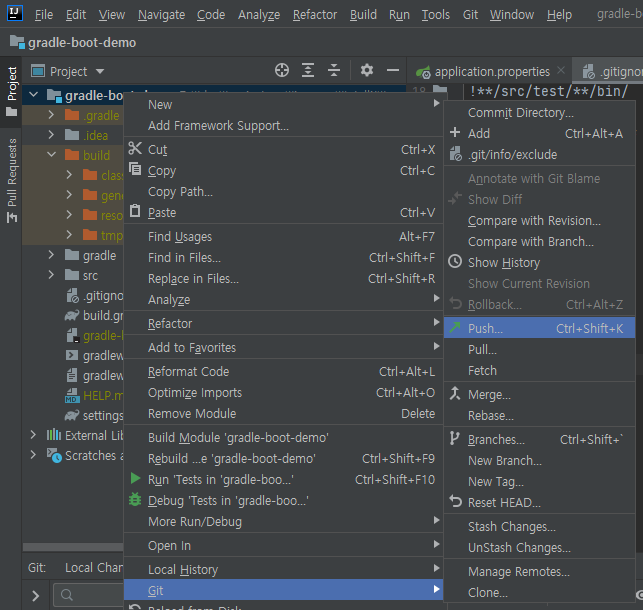The width and height of the screenshot is (643, 610).
Task: Click the branch icon beside Branches
Action: click(x=454, y=438)
